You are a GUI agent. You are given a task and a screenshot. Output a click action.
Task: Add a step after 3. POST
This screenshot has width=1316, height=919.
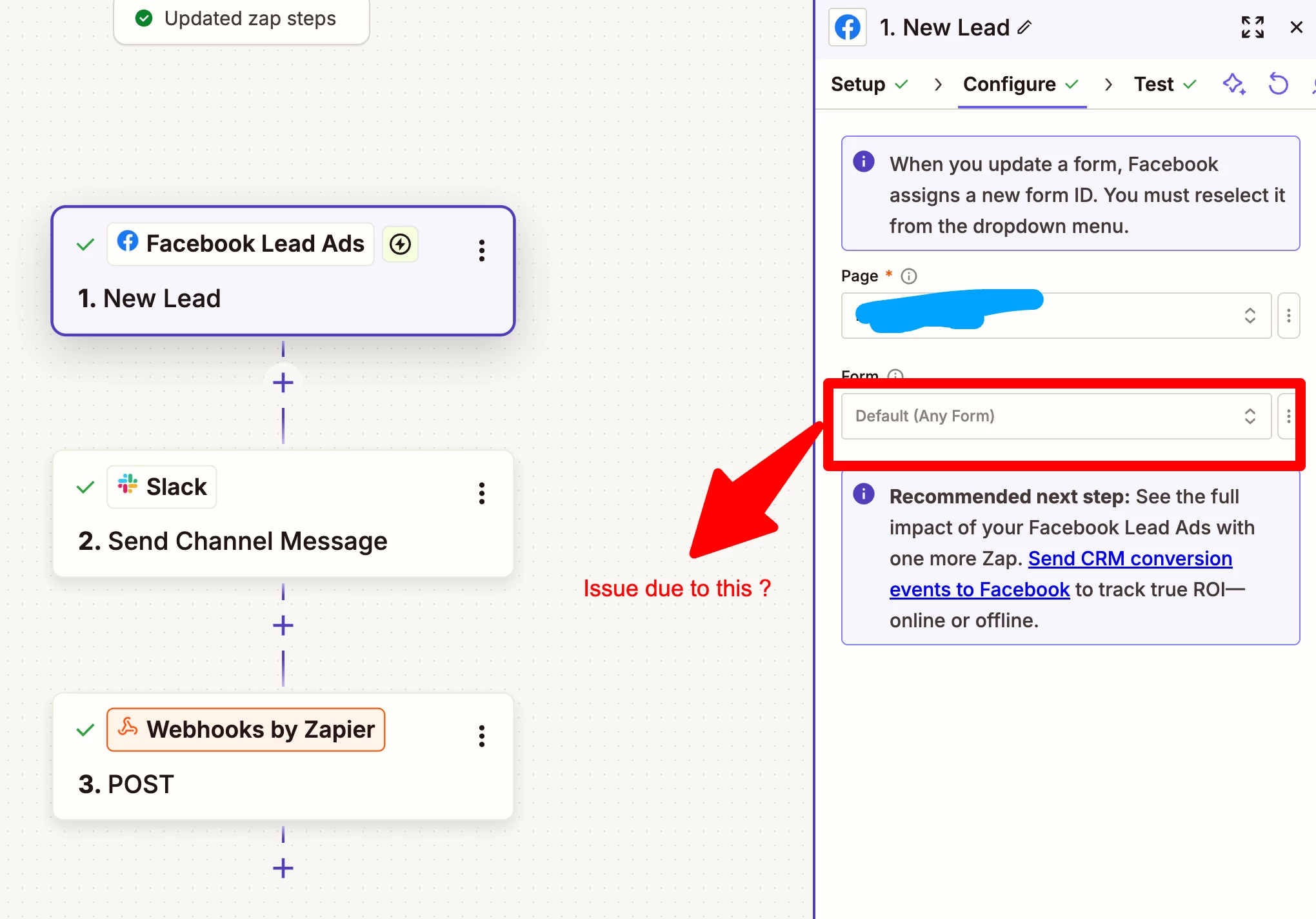coord(283,868)
